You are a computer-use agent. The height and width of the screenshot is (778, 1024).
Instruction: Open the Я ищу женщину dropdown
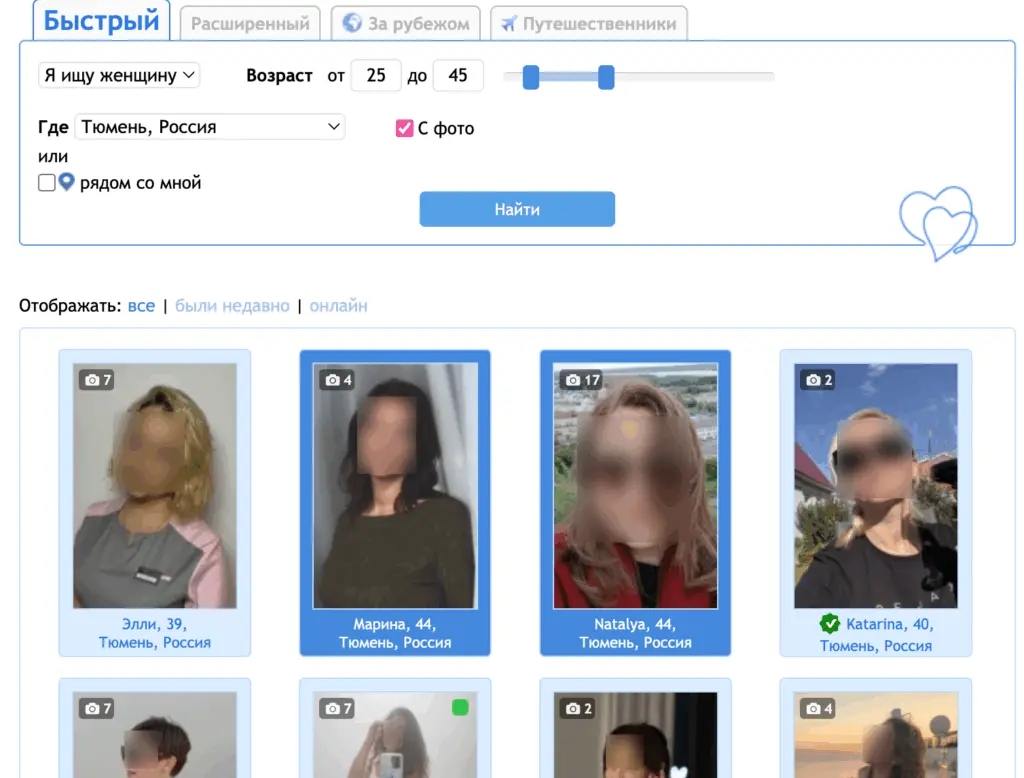point(118,75)
